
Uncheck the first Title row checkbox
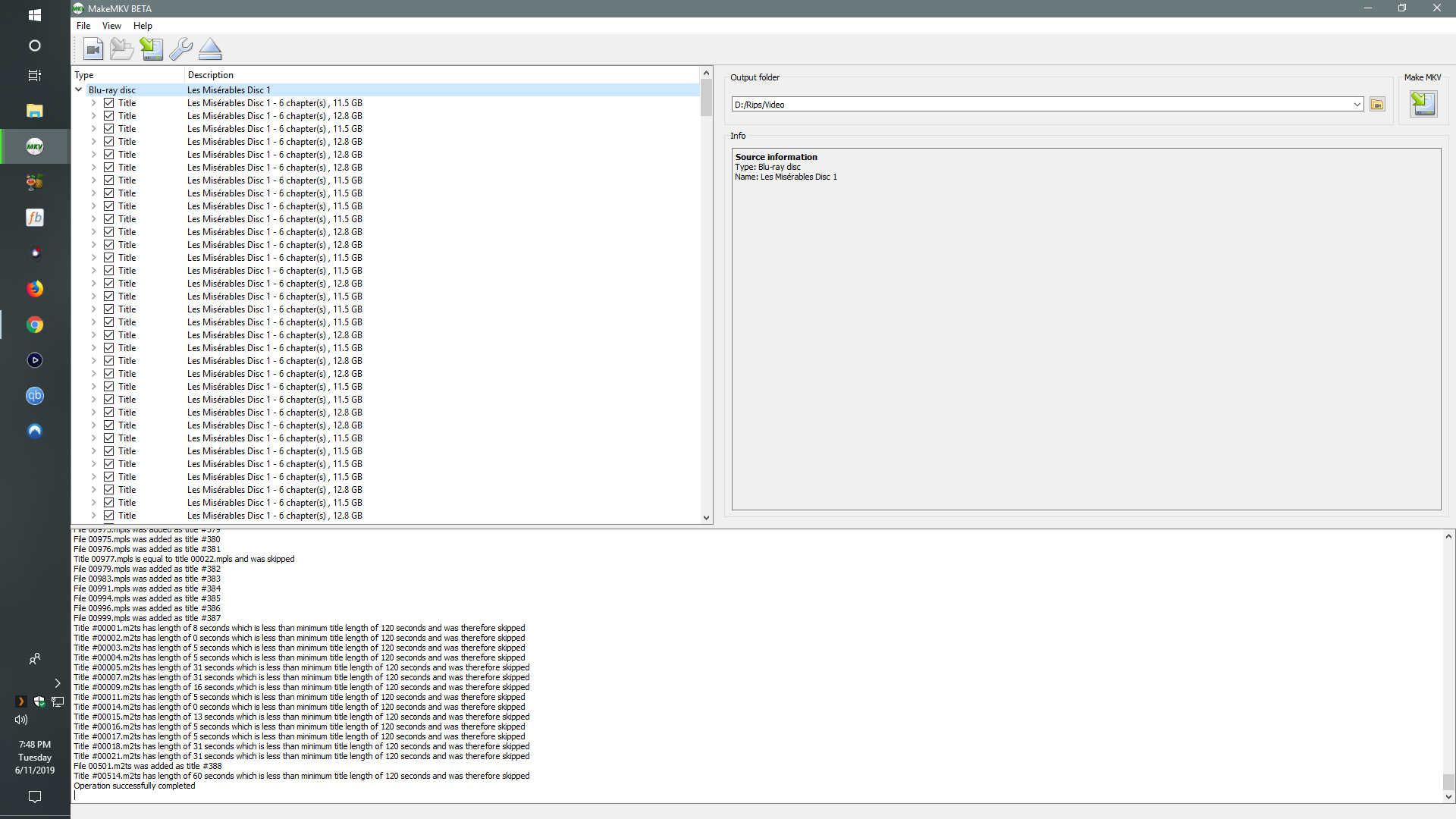pos(109,103)
